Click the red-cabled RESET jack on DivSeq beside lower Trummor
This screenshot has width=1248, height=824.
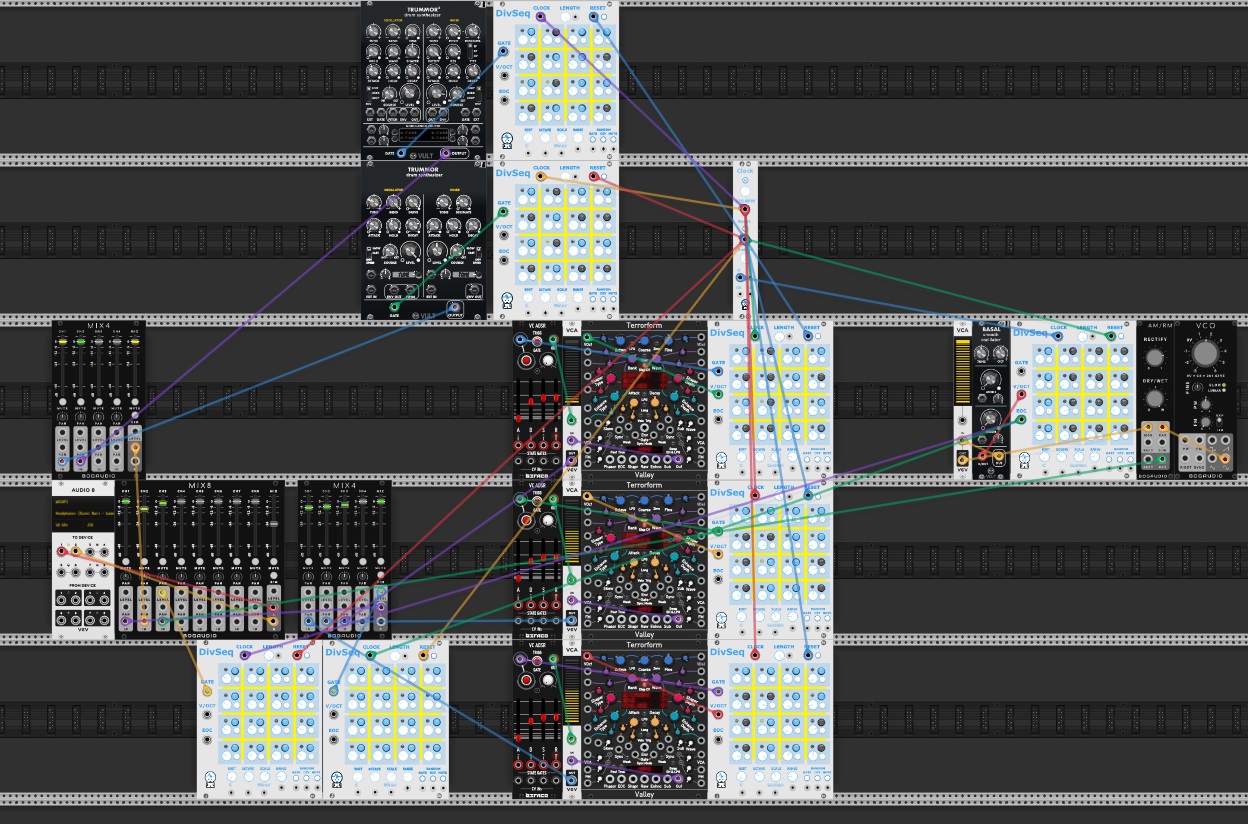[x=593, y=177]
